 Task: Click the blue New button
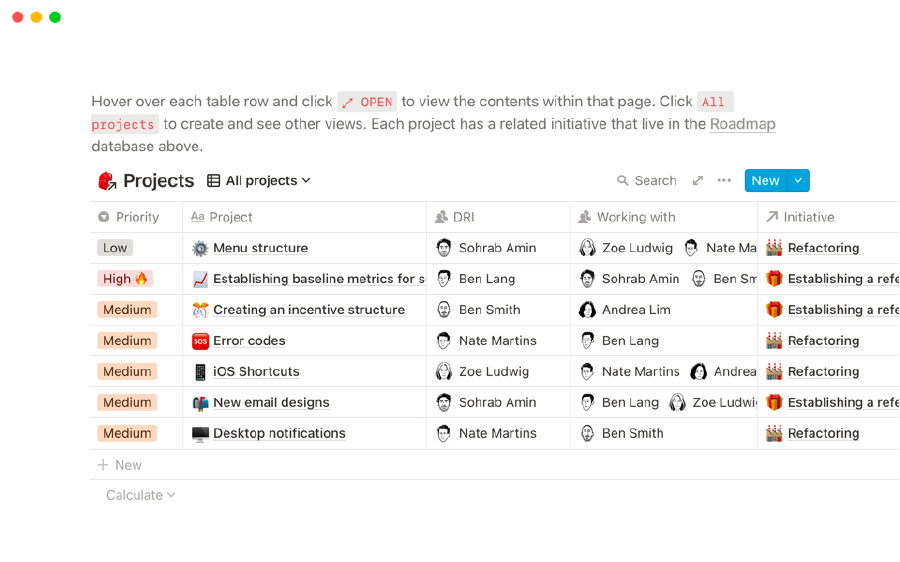(x=766, y=181)
